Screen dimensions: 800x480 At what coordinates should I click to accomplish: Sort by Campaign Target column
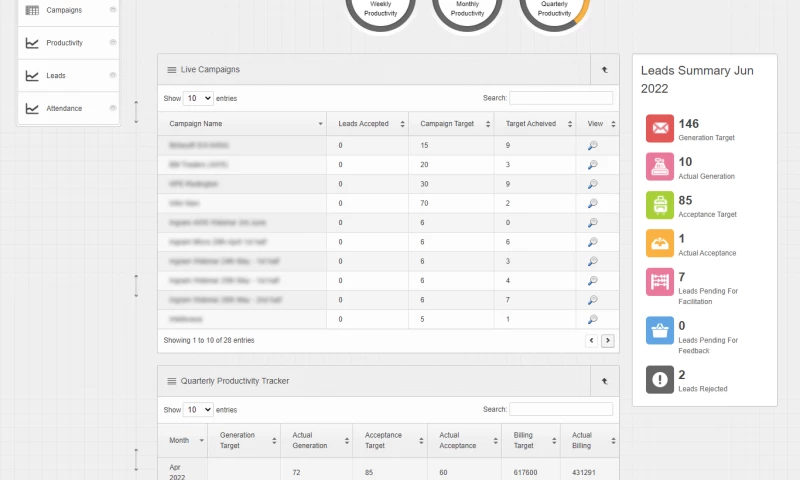(451, 123)
